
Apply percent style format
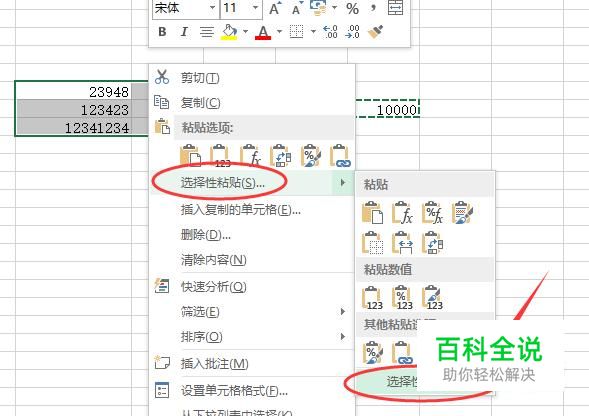(x=352, y=8)
